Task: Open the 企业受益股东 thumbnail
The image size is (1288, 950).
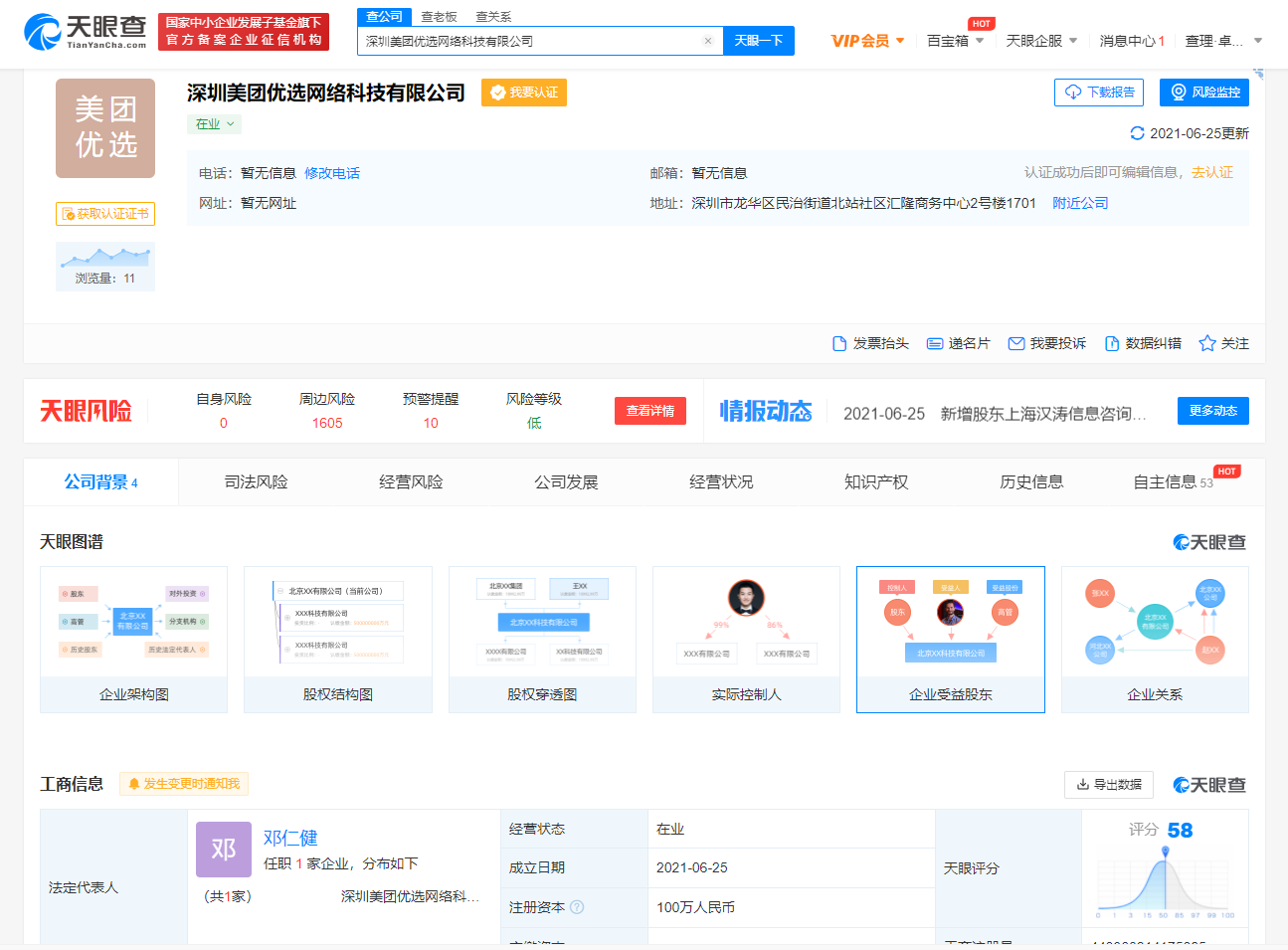Action: coord(951,640)
